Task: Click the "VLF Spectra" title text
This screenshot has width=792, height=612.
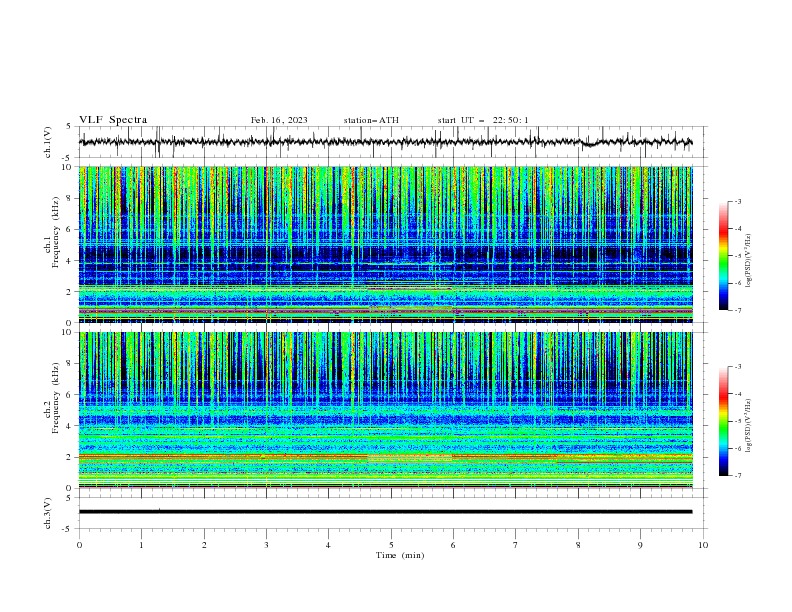Action: click(113, 120)
